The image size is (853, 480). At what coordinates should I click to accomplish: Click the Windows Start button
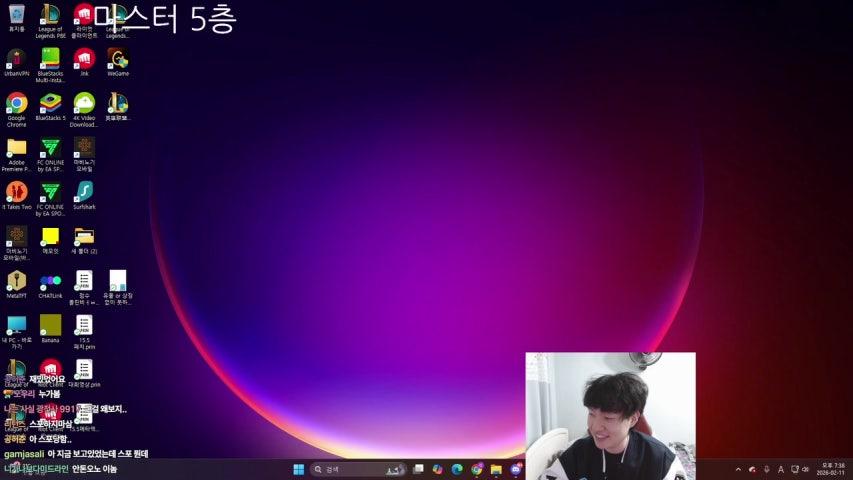(x=298, y=469)
